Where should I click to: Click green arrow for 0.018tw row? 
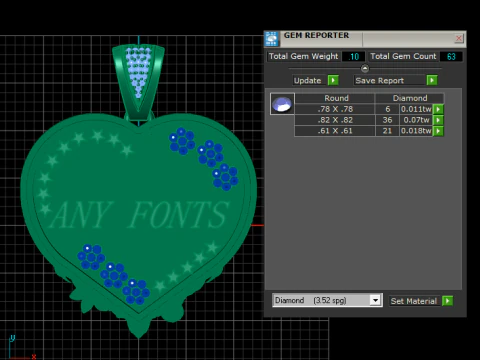[438, 131]
